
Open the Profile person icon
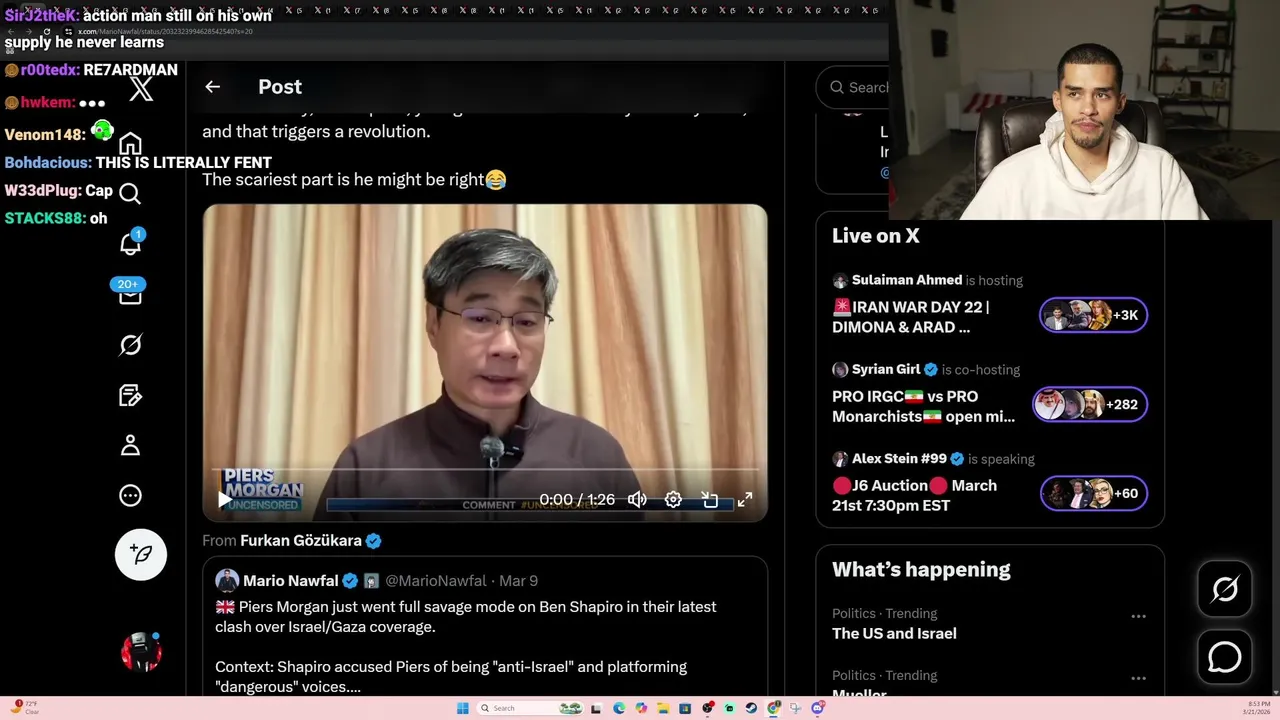tap(130, 445)
